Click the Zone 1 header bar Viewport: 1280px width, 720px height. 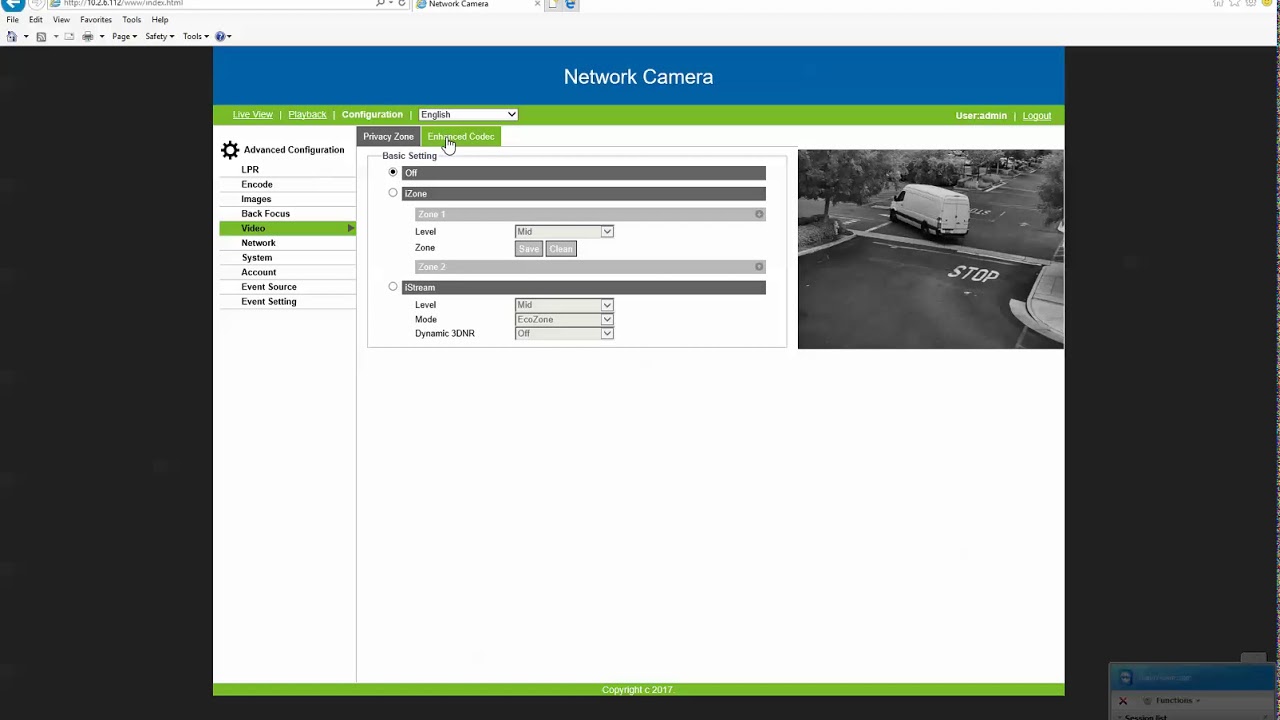[590, 214]
